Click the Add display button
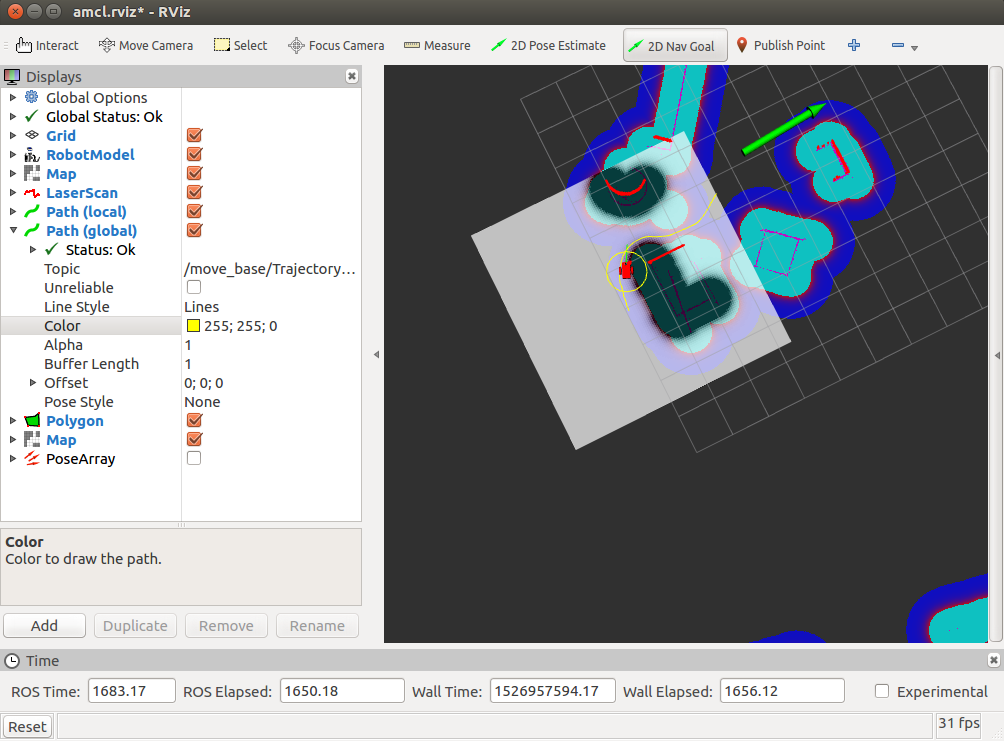 click(44, 626)
